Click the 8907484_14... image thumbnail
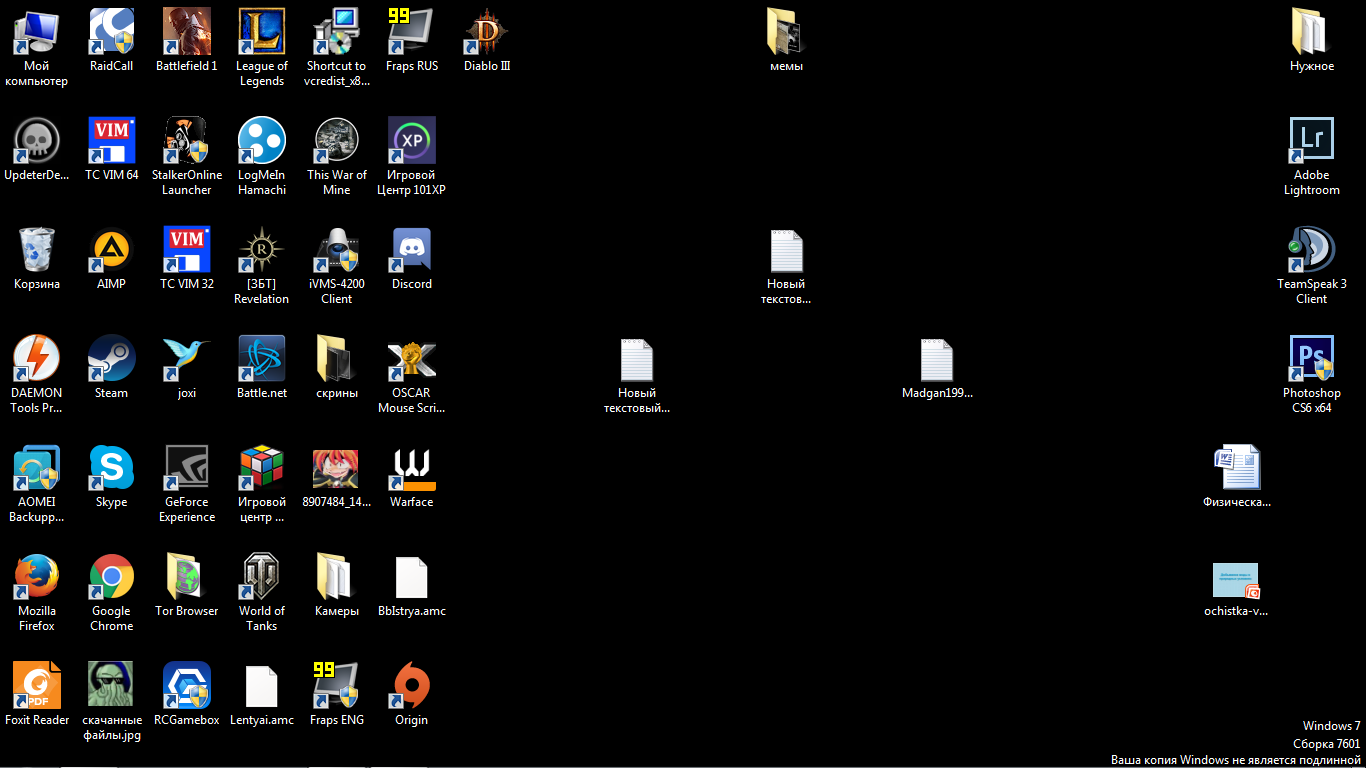This screenshot has width=1366, height=768. pyautogui.click(x=337, y=468)
